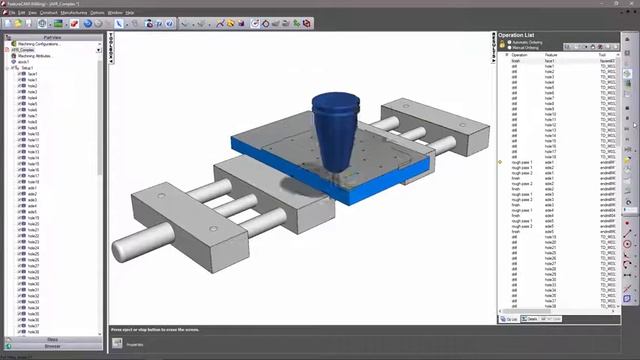Screen dimensions: 640x360
Task: Open the Construct menu
Action: point(49,13)
